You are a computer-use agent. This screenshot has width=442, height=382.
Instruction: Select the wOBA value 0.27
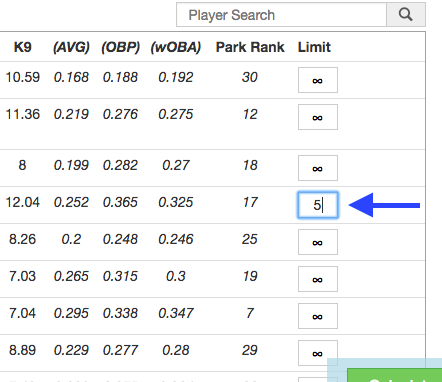point(176,165)
